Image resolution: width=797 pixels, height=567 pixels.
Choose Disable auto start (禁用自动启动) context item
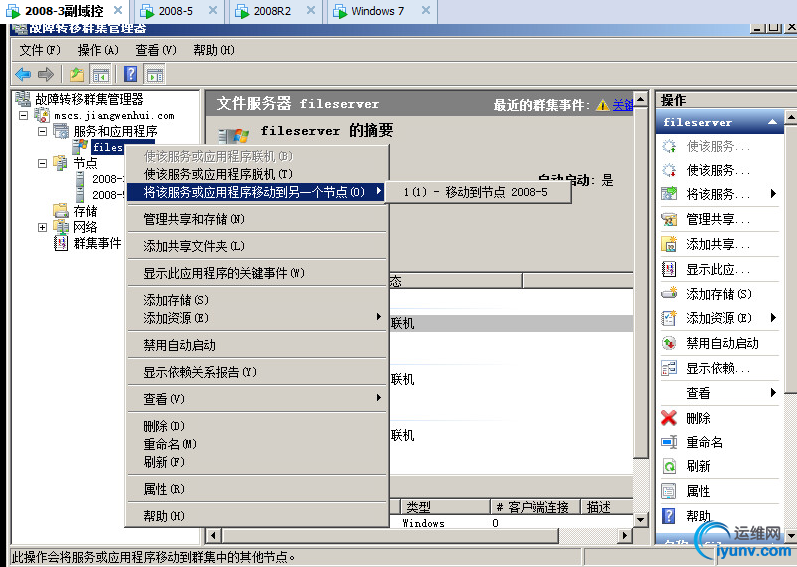(257, 345)
